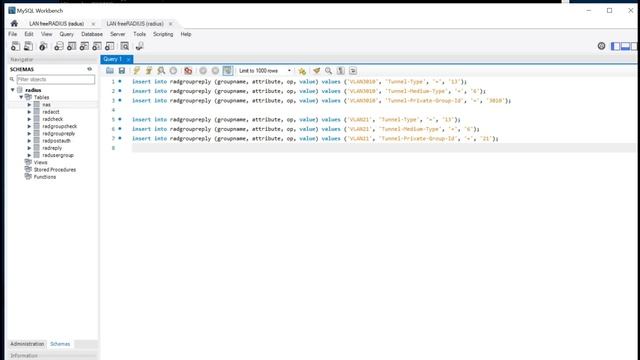Toggle display of invisible characters
Image resolution: width=640 pixels, height=360 pixels.
point(341,71)
